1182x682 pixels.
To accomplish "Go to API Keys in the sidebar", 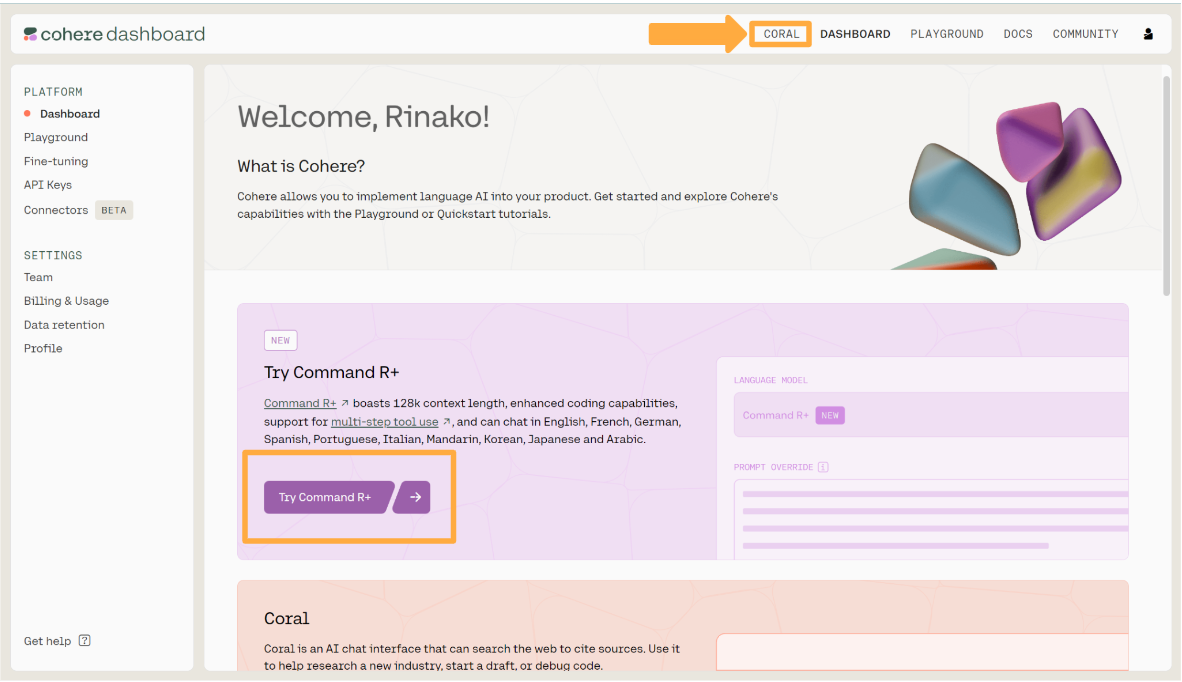I will [48, 185].
